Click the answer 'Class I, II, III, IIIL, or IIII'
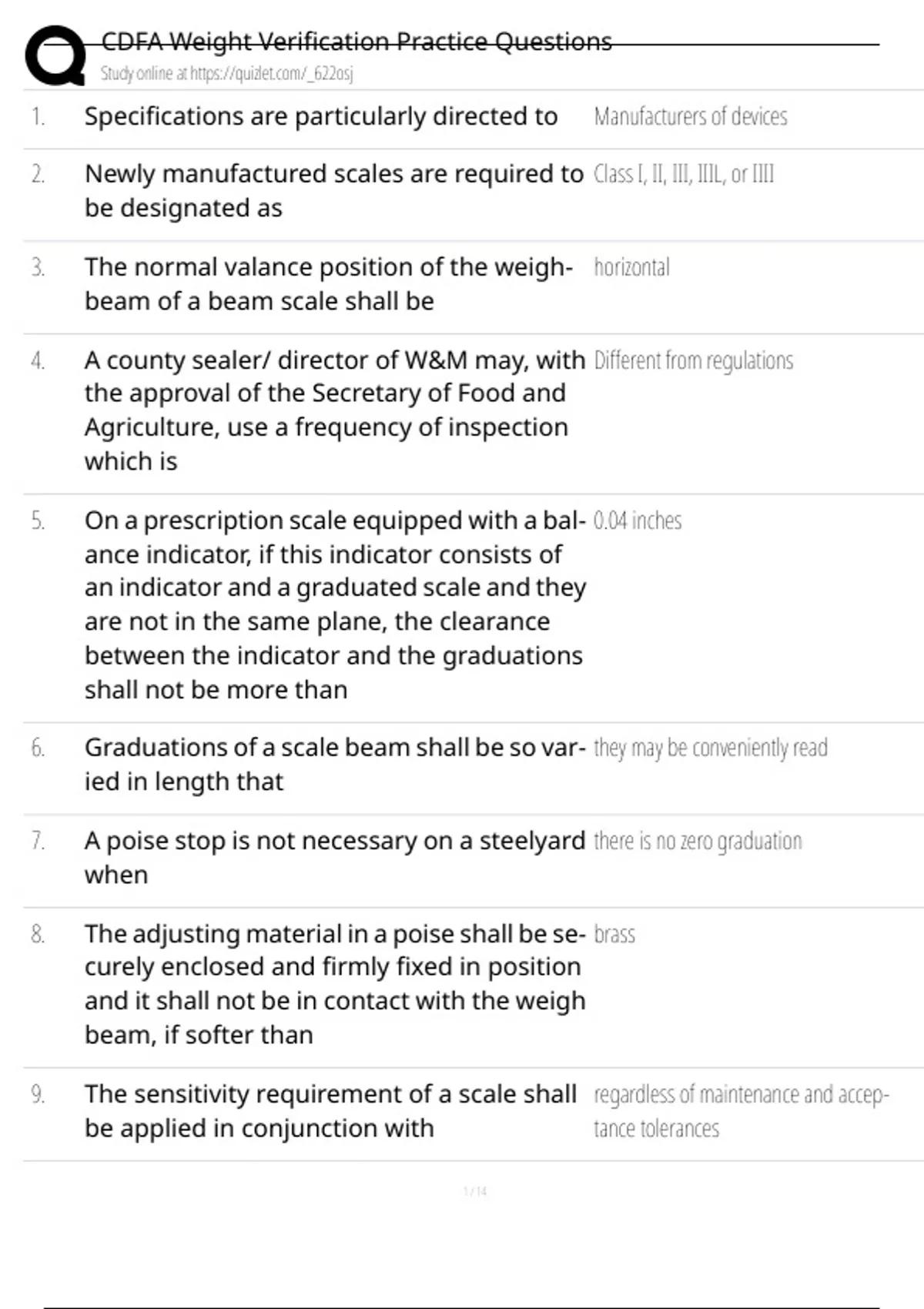 (x=684, y=175)
